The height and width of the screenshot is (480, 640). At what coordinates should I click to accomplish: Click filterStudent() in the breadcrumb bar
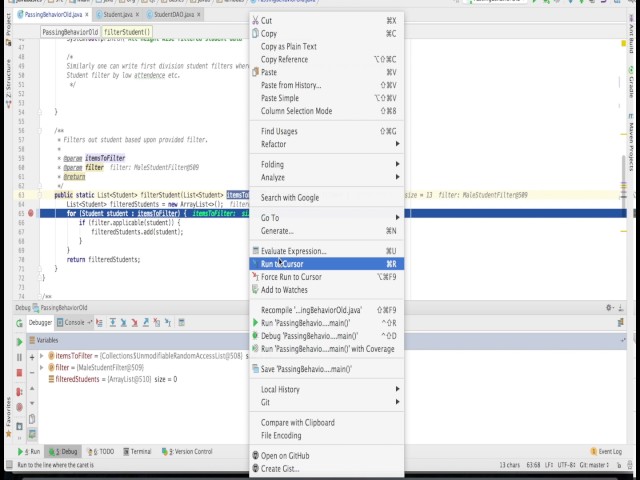(126, 32)
